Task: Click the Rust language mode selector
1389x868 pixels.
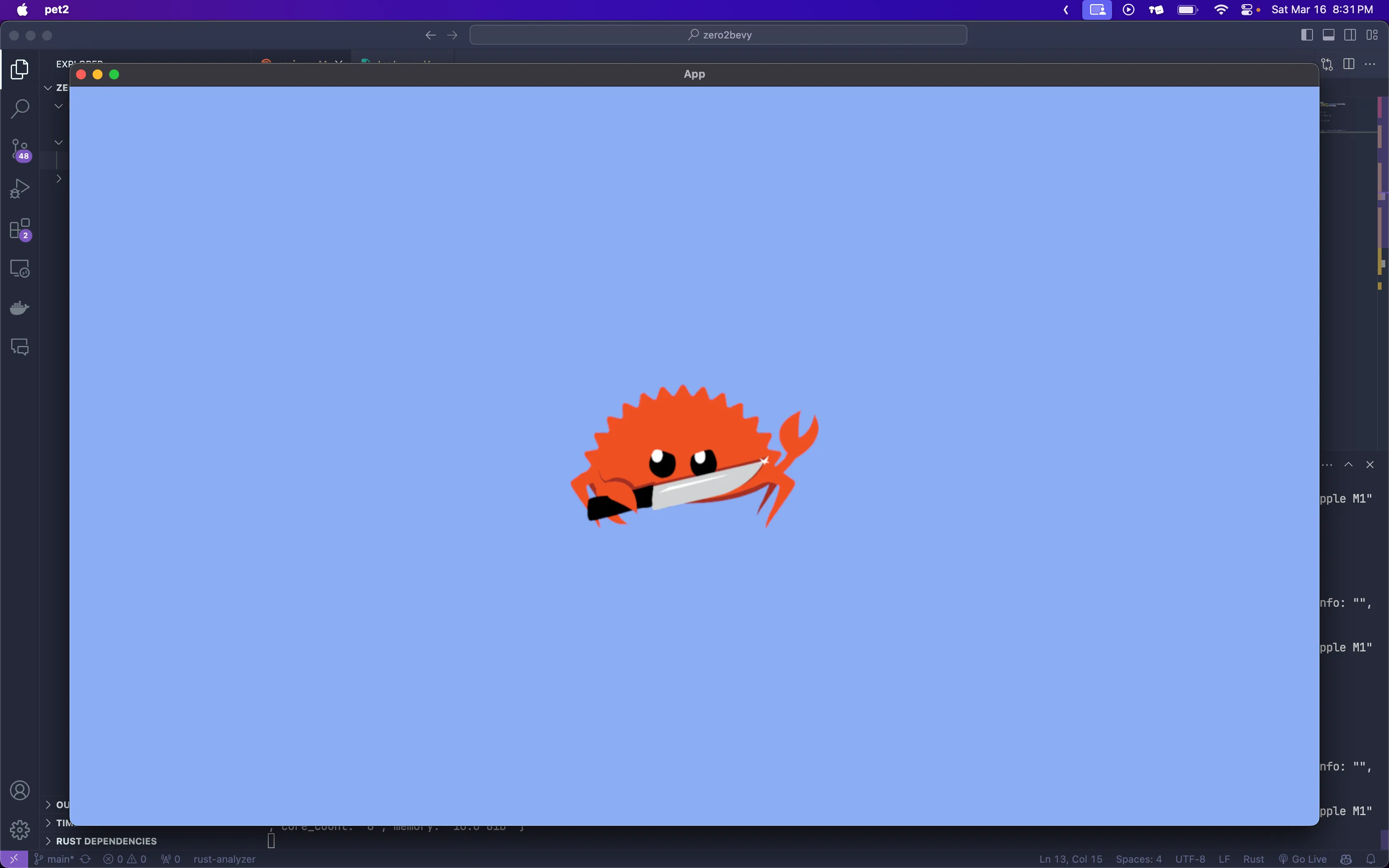Action: (x=1253, y=859)
